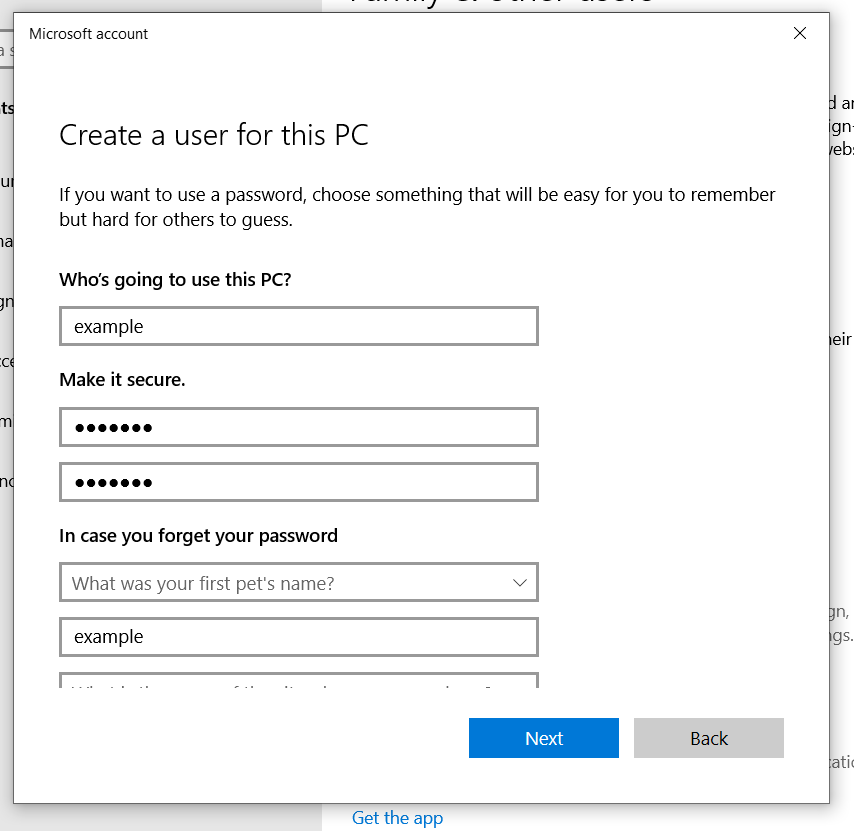Click "In case you forget your password" label
854x831 pixels.
(198, 536)
